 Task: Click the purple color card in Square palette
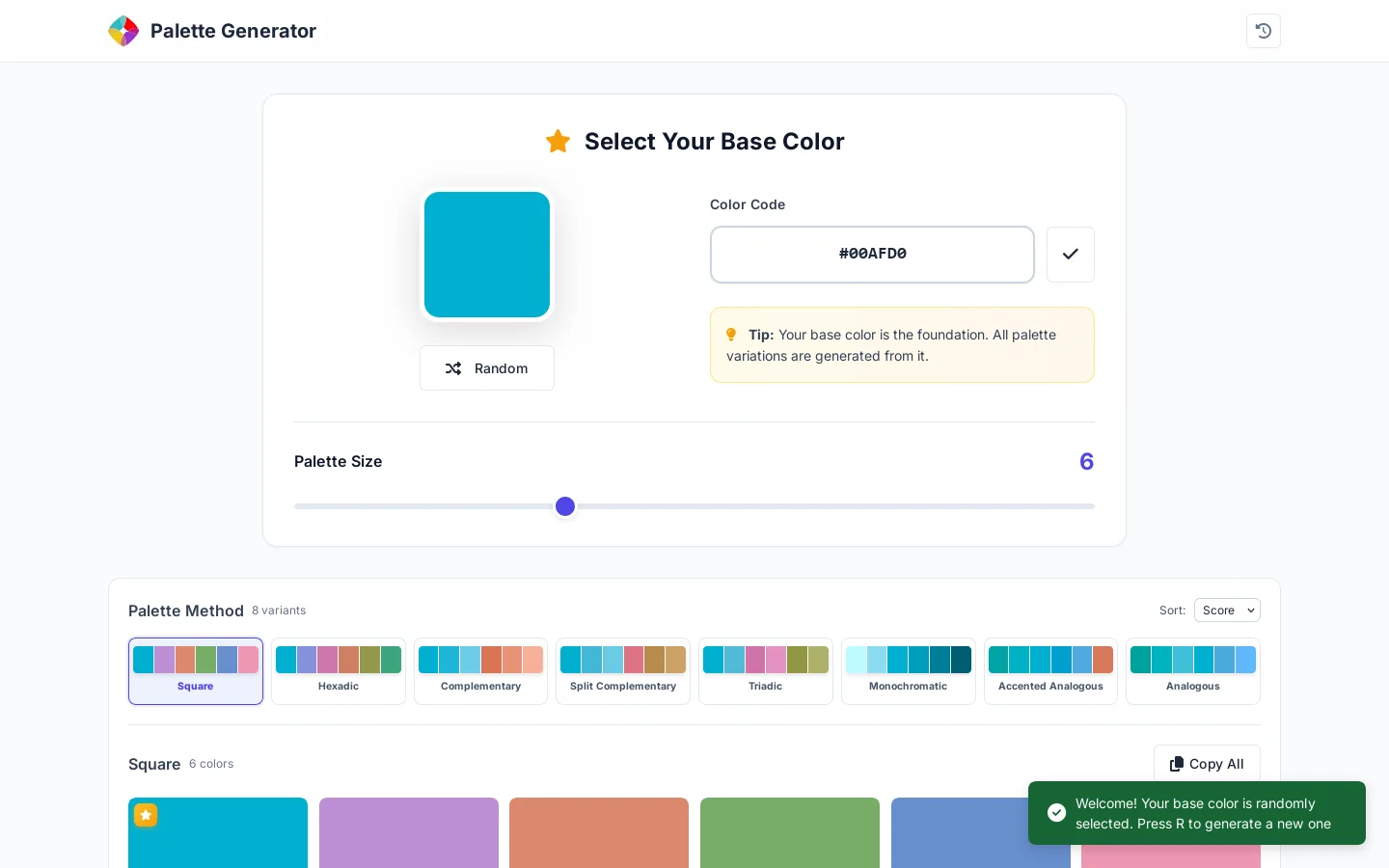(409, 832)
